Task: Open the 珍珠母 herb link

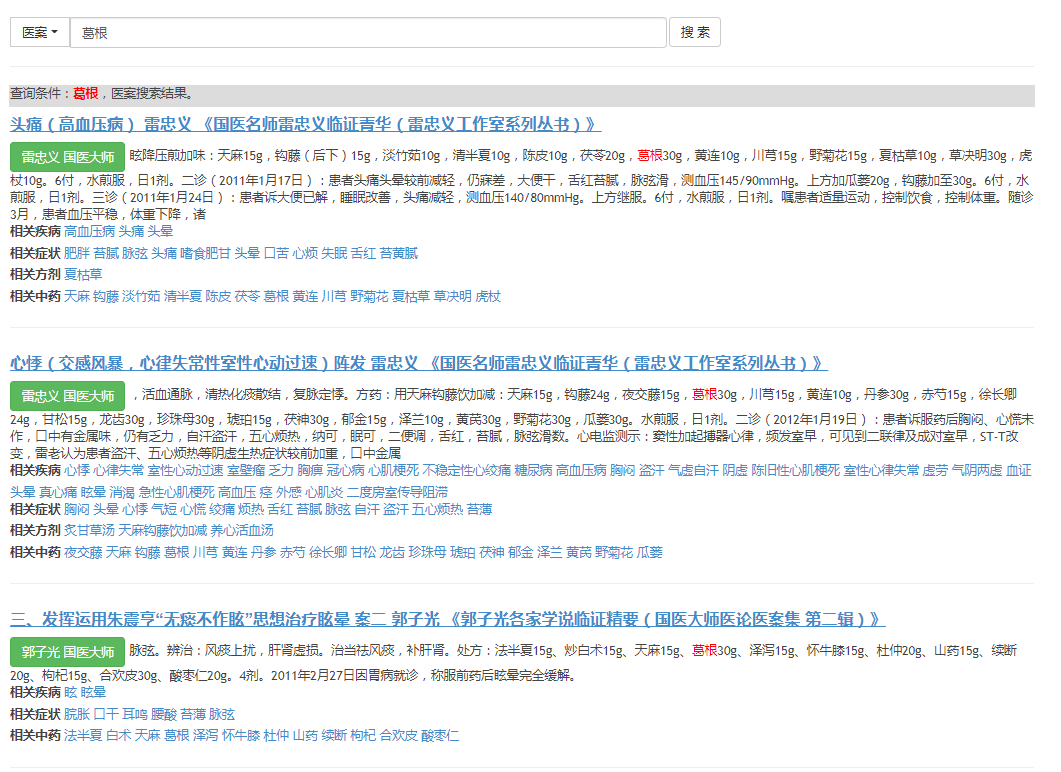Action: click(x=428, y=553)
